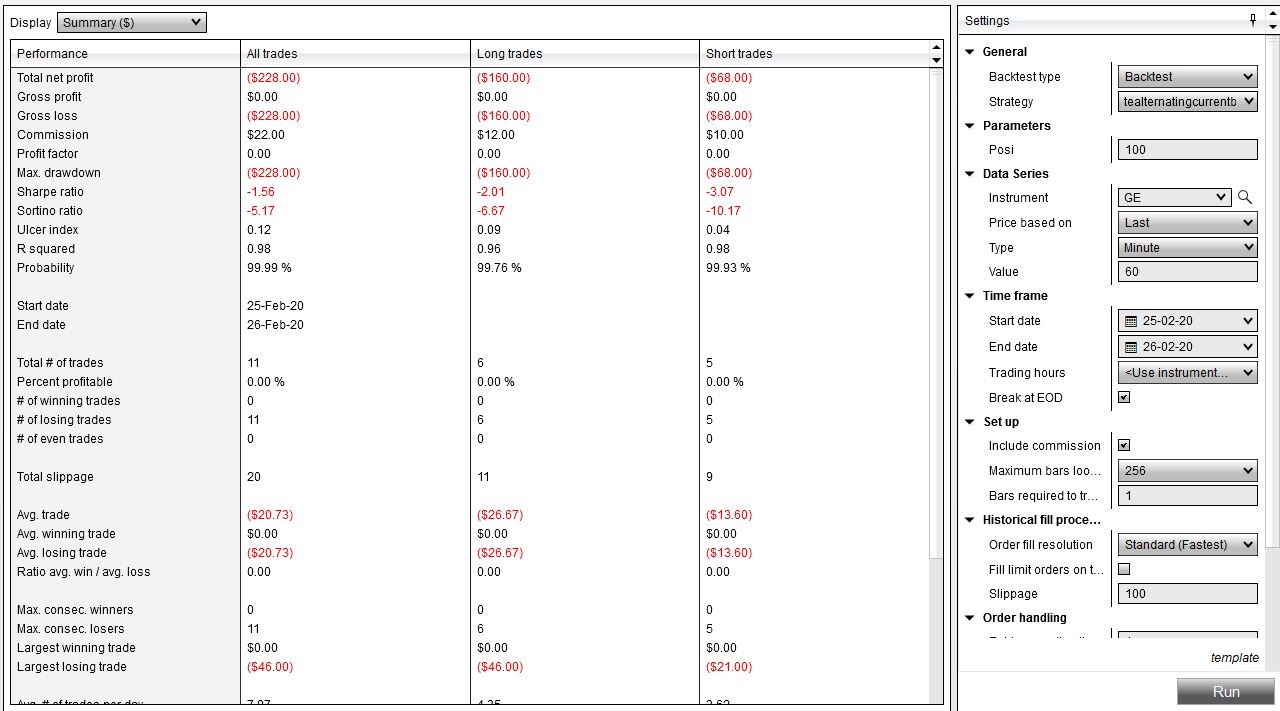Click the template link
The image size is (1280, 711).
[1234, 657]
